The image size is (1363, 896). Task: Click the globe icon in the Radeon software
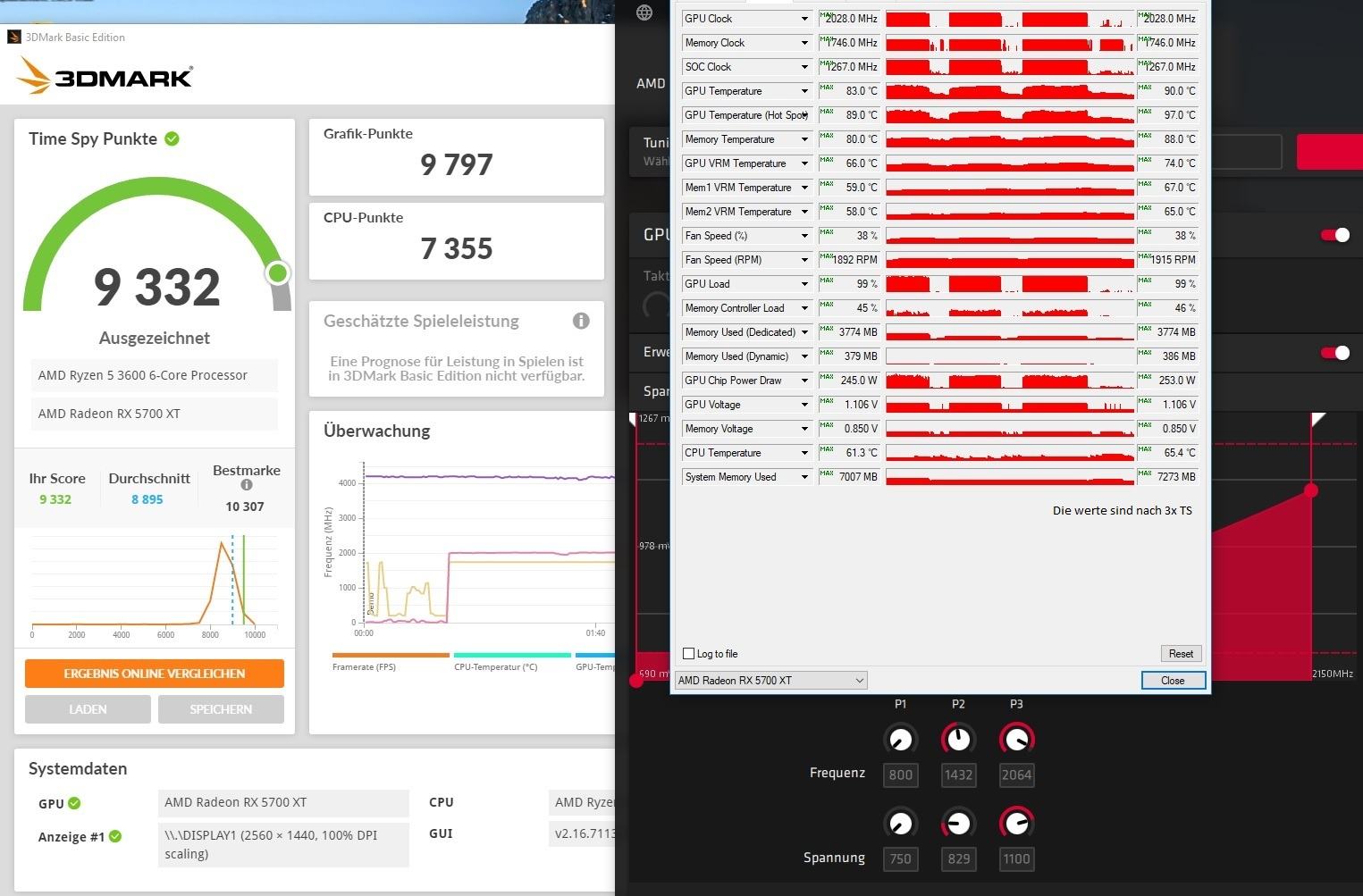pos(644,13)
